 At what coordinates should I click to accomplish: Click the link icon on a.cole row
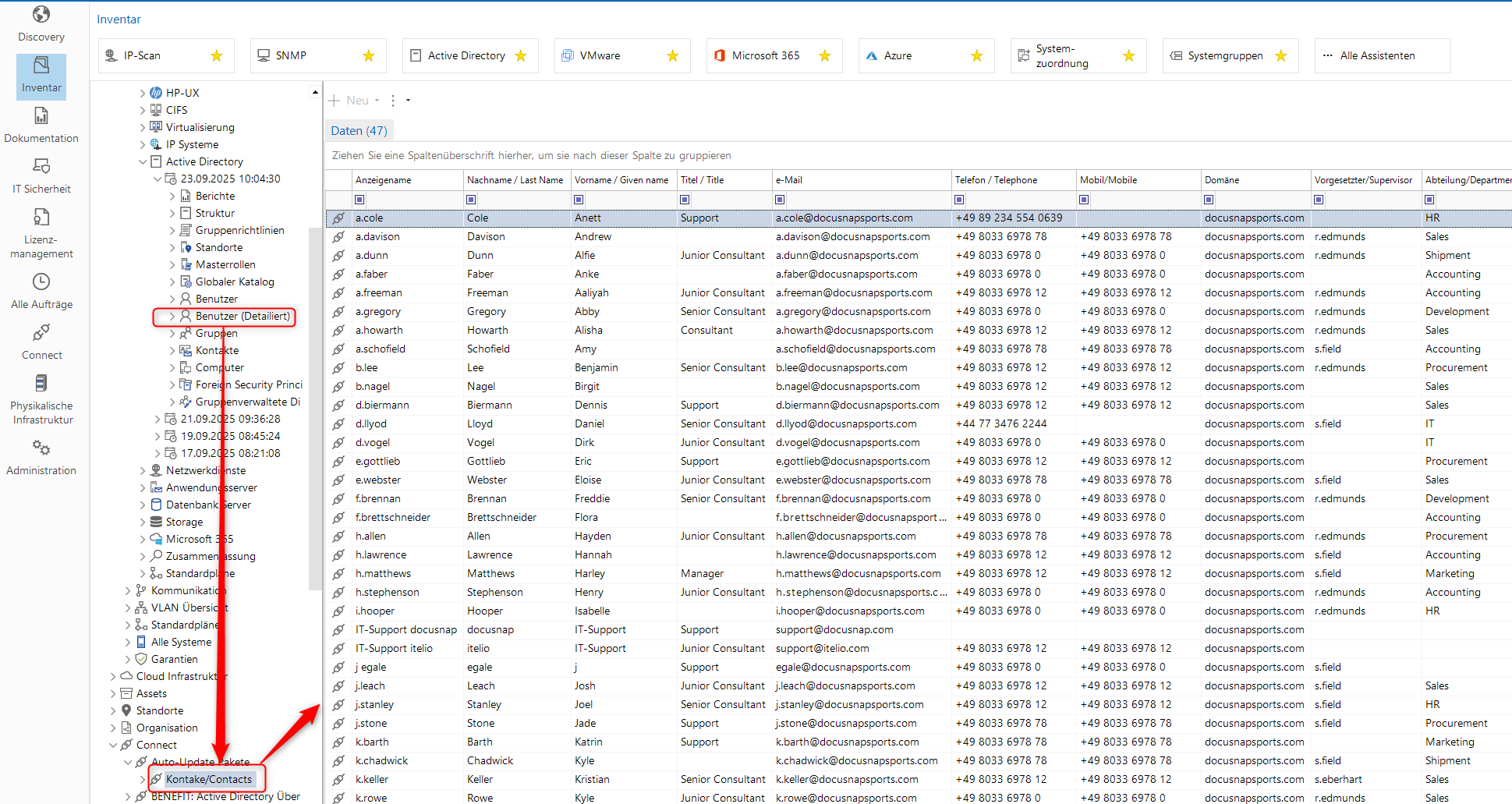tap(338, 218)
